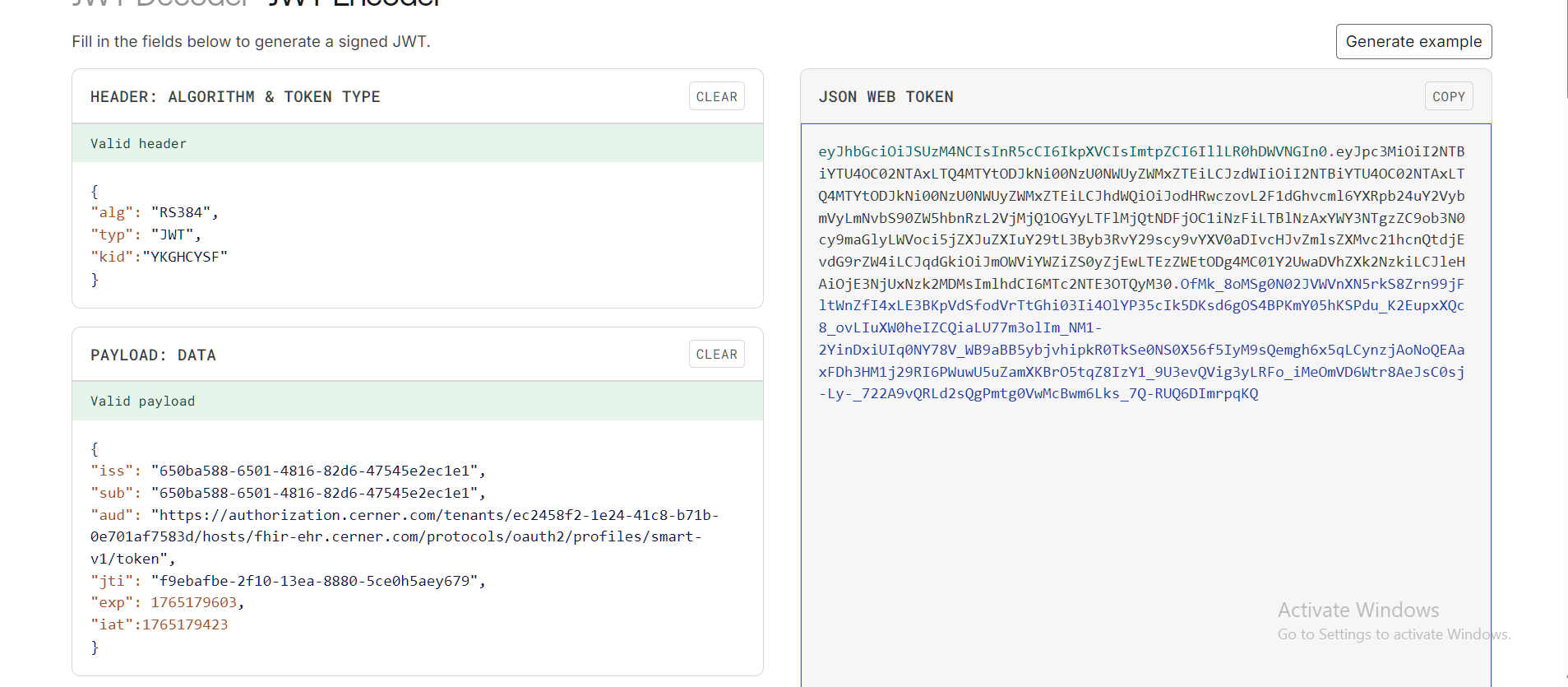Copy the generated JSON Web Token
Screen dimensions: 1568x687
point(1448,96)
